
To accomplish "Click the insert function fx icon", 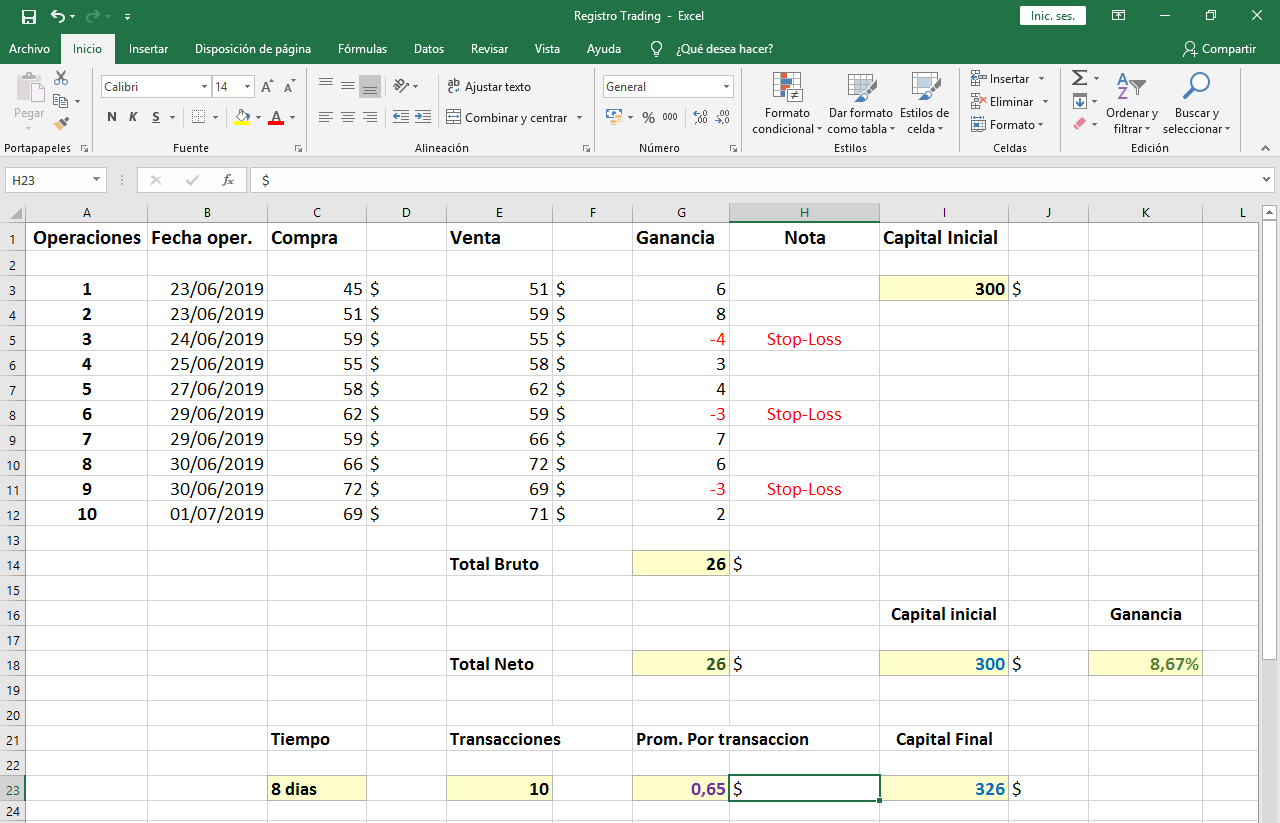I will 228,180.
